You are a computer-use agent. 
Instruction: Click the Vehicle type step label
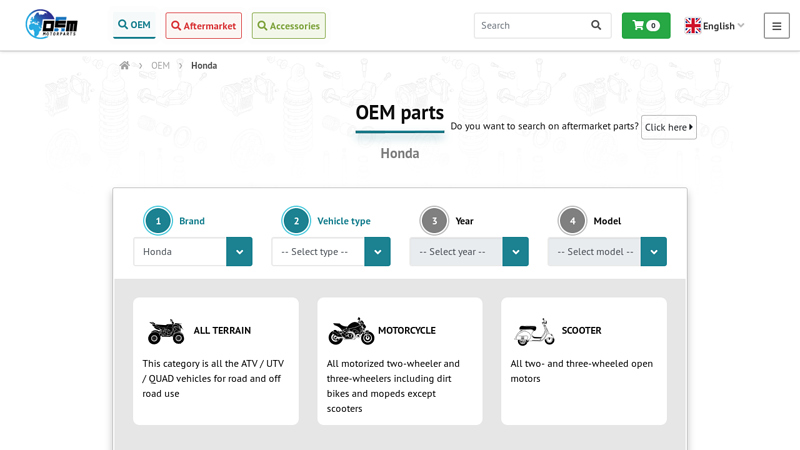344,221
